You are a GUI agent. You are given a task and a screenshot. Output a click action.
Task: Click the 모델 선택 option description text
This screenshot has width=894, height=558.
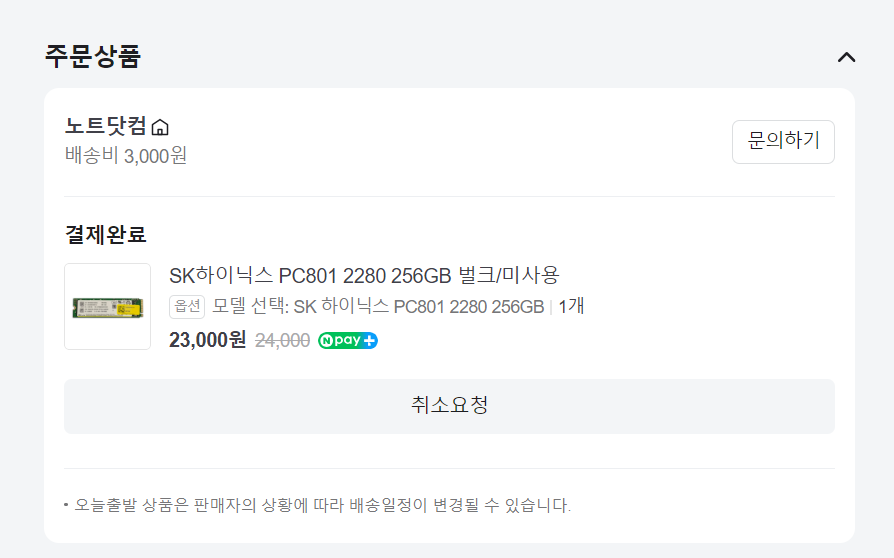tap(379, 307)
